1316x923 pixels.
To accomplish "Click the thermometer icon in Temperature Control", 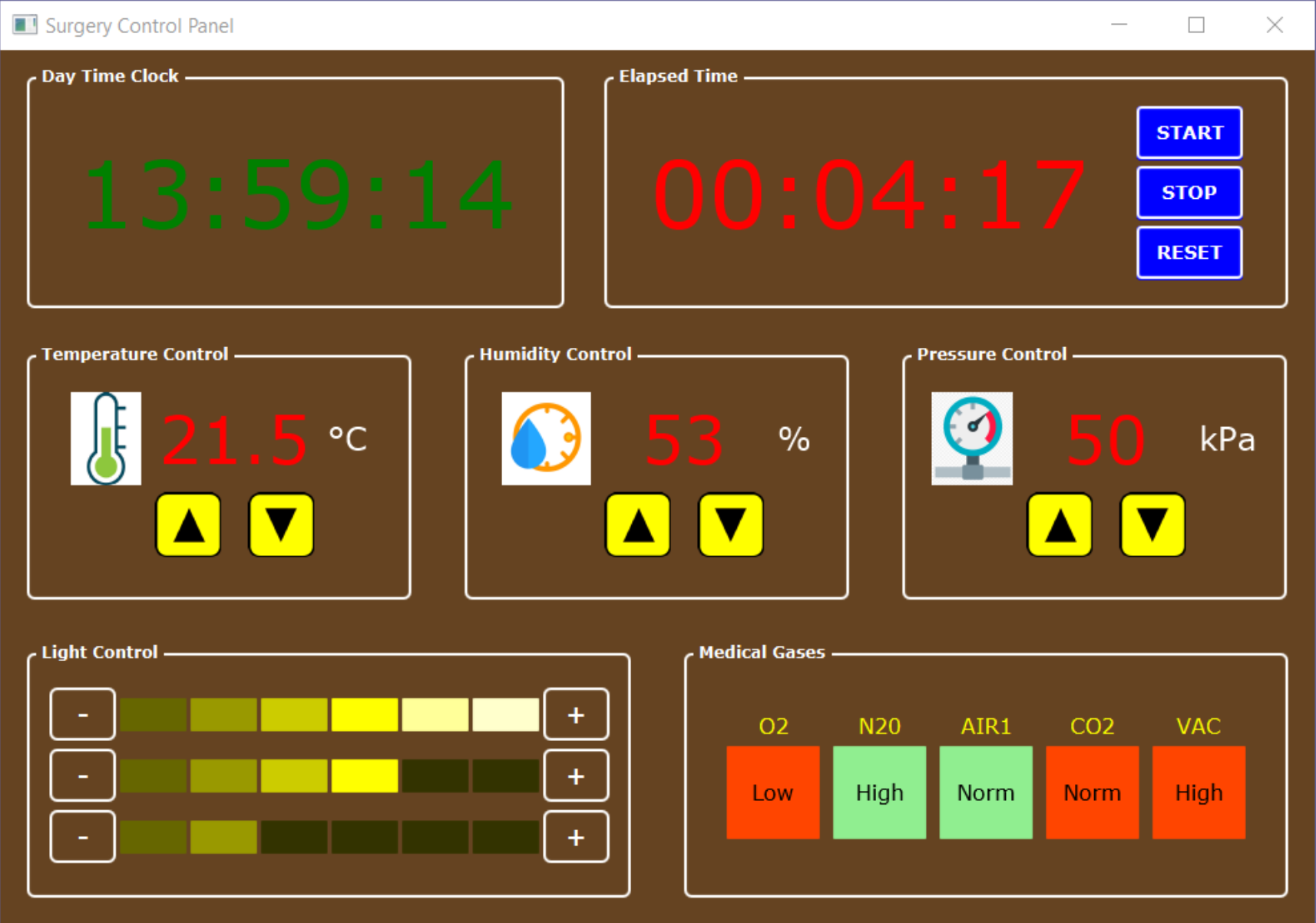I will (106, 438).
